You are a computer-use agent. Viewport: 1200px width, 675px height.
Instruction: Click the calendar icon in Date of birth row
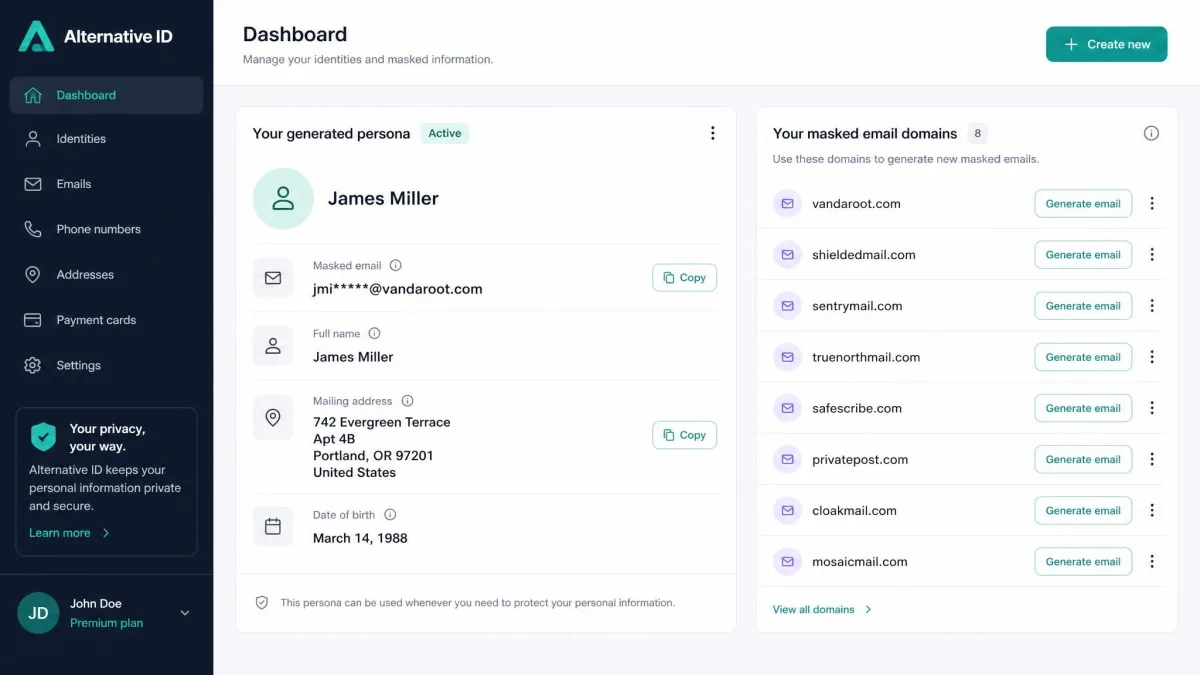tap(273, 526)
